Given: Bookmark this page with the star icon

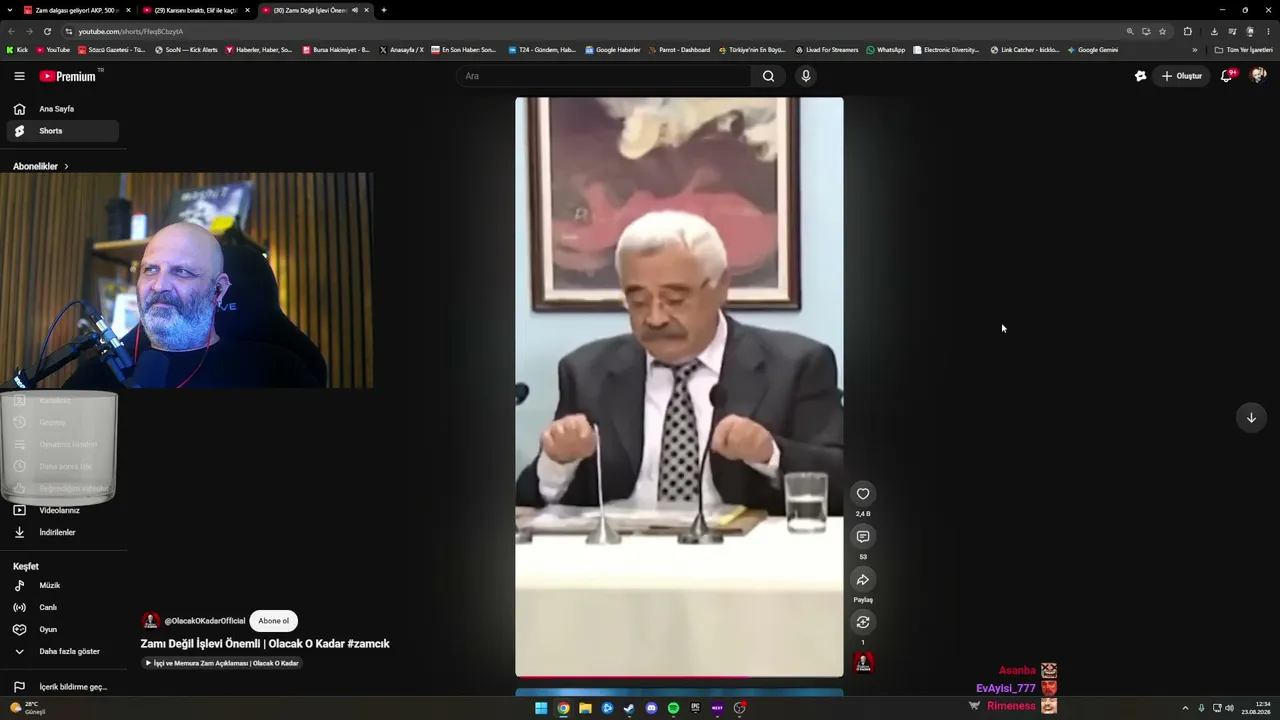Looking at the screenshot, I should 1162,31.
